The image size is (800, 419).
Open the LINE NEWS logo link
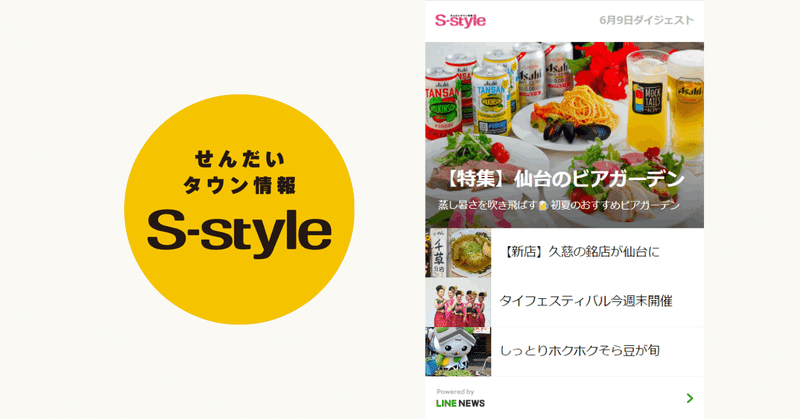460,403
